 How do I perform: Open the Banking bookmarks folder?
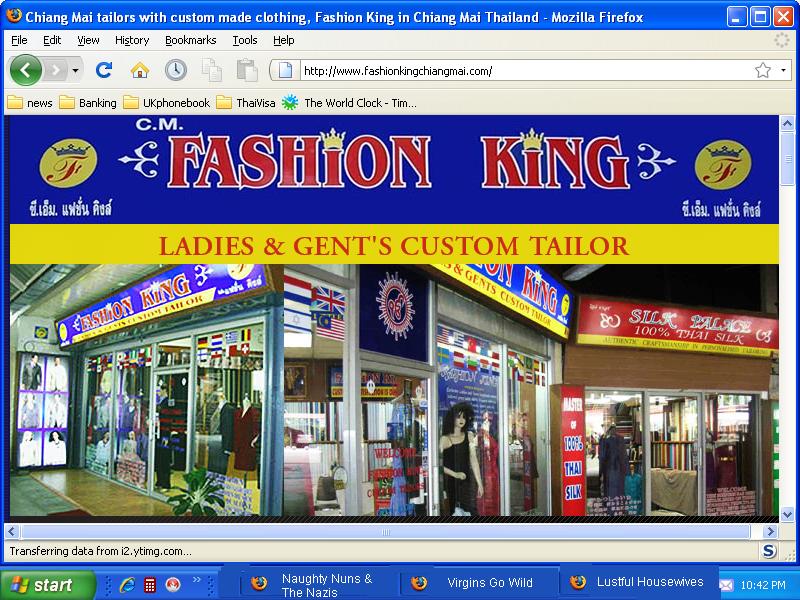point(88,103)
